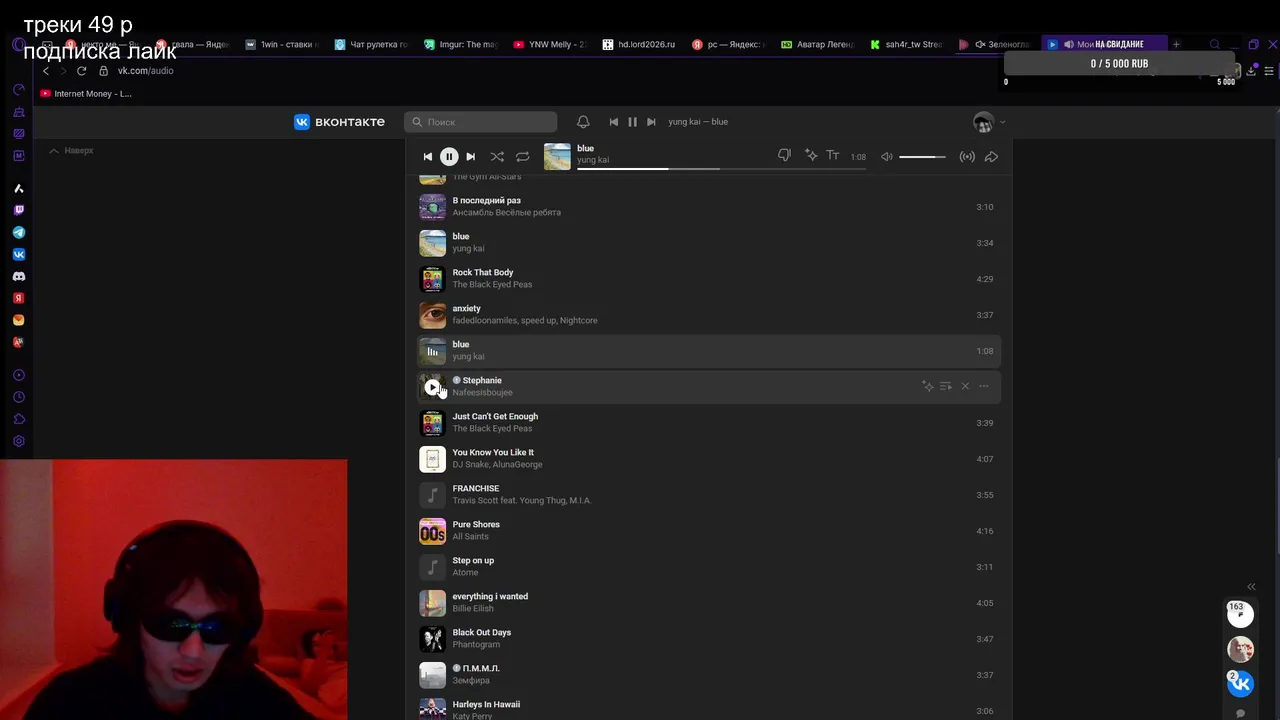This screenshot has width=1280, height=720.
Task: Click header next track button
Action: coord(651,122)
